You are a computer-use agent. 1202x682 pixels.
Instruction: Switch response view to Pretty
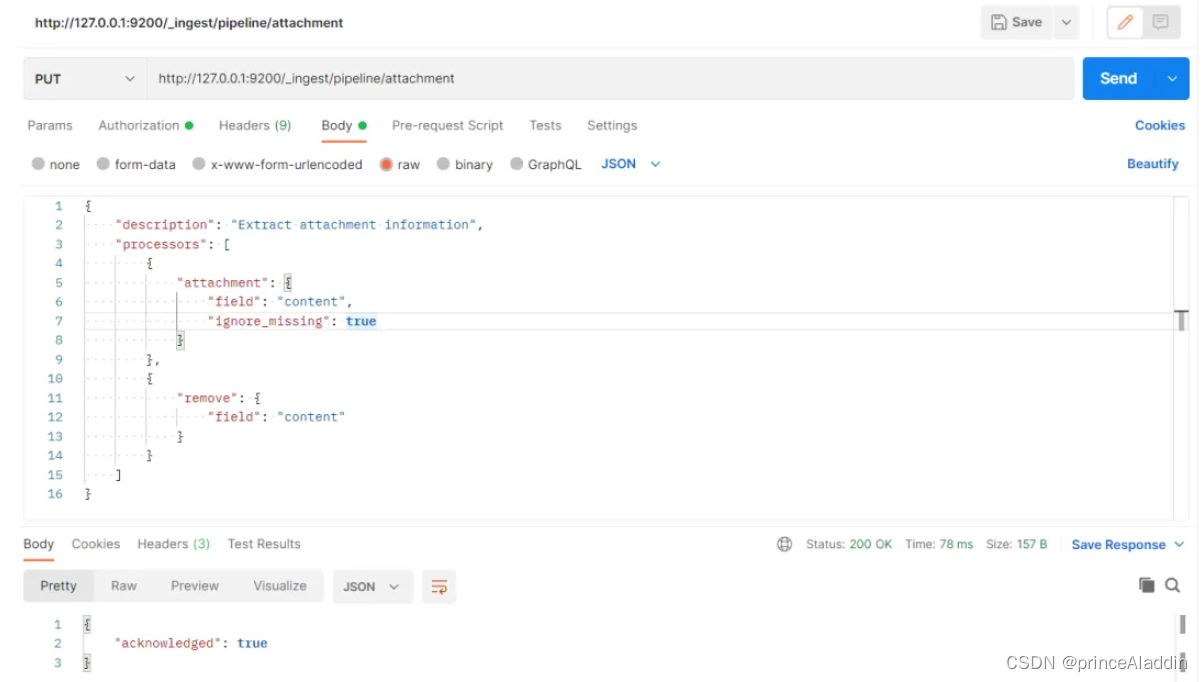(58, 586)
